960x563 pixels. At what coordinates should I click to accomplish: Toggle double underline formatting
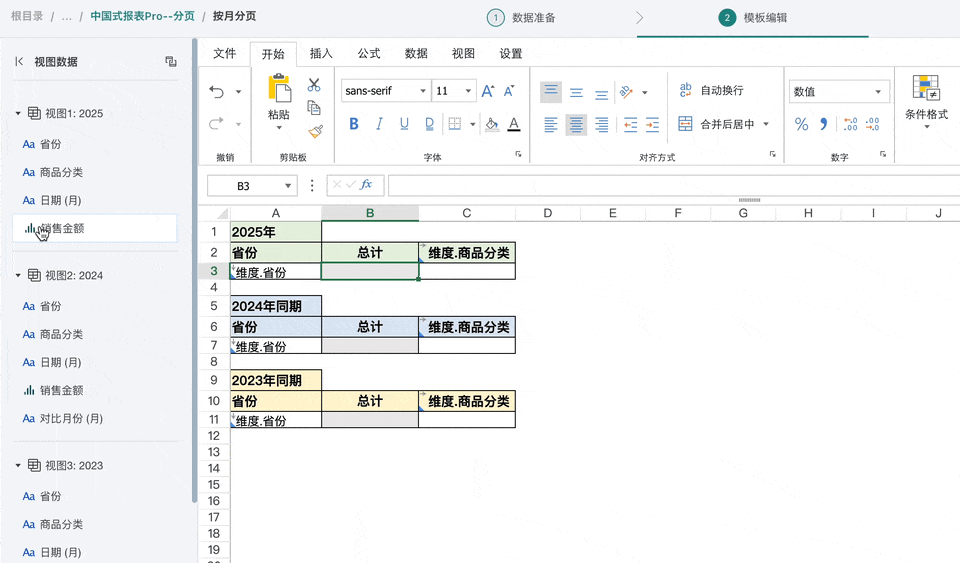point(429,124)
